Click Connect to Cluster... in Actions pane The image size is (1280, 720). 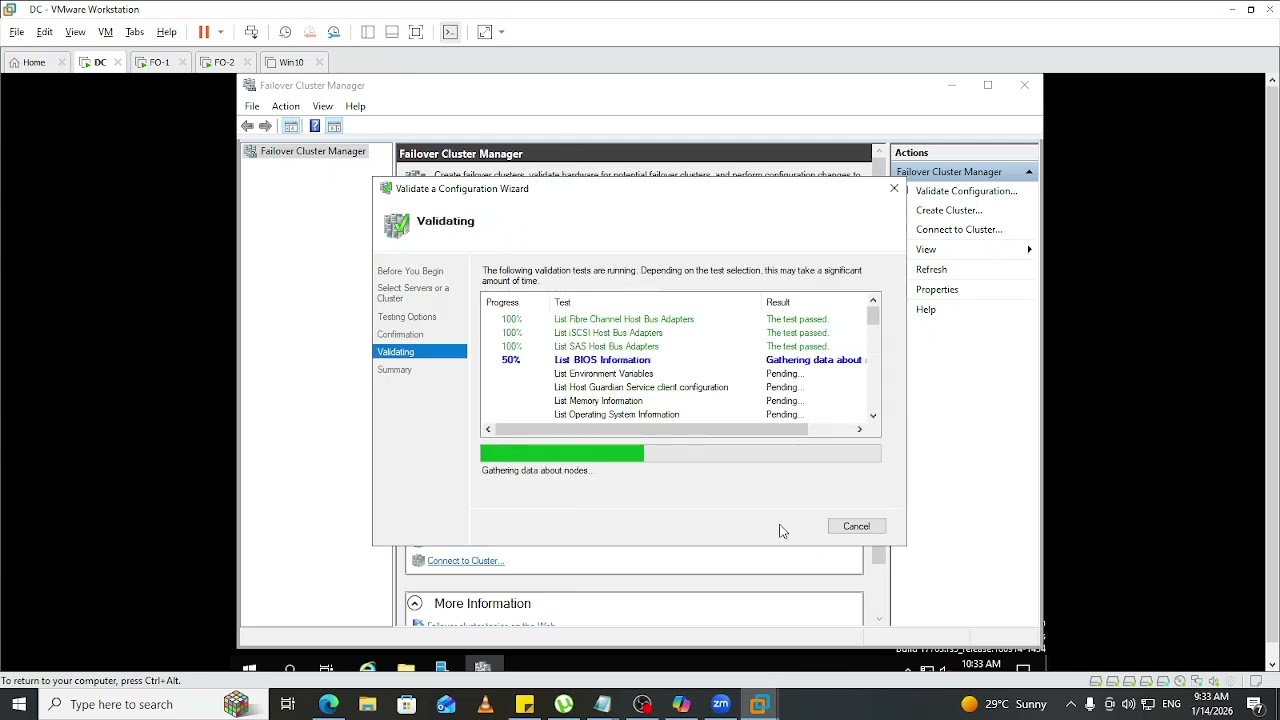click(x=959, y=230)
